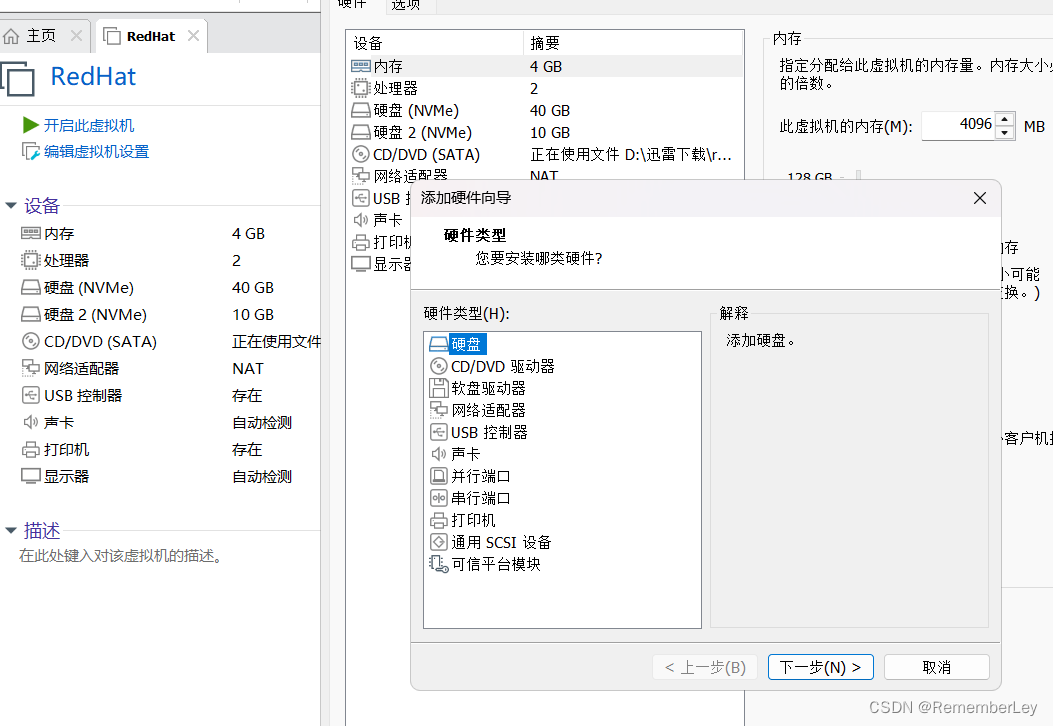Select 网络适配器 icon in hardware type list
The width and height of the screenshot is (1053, 726).
(x=439, y=410)
